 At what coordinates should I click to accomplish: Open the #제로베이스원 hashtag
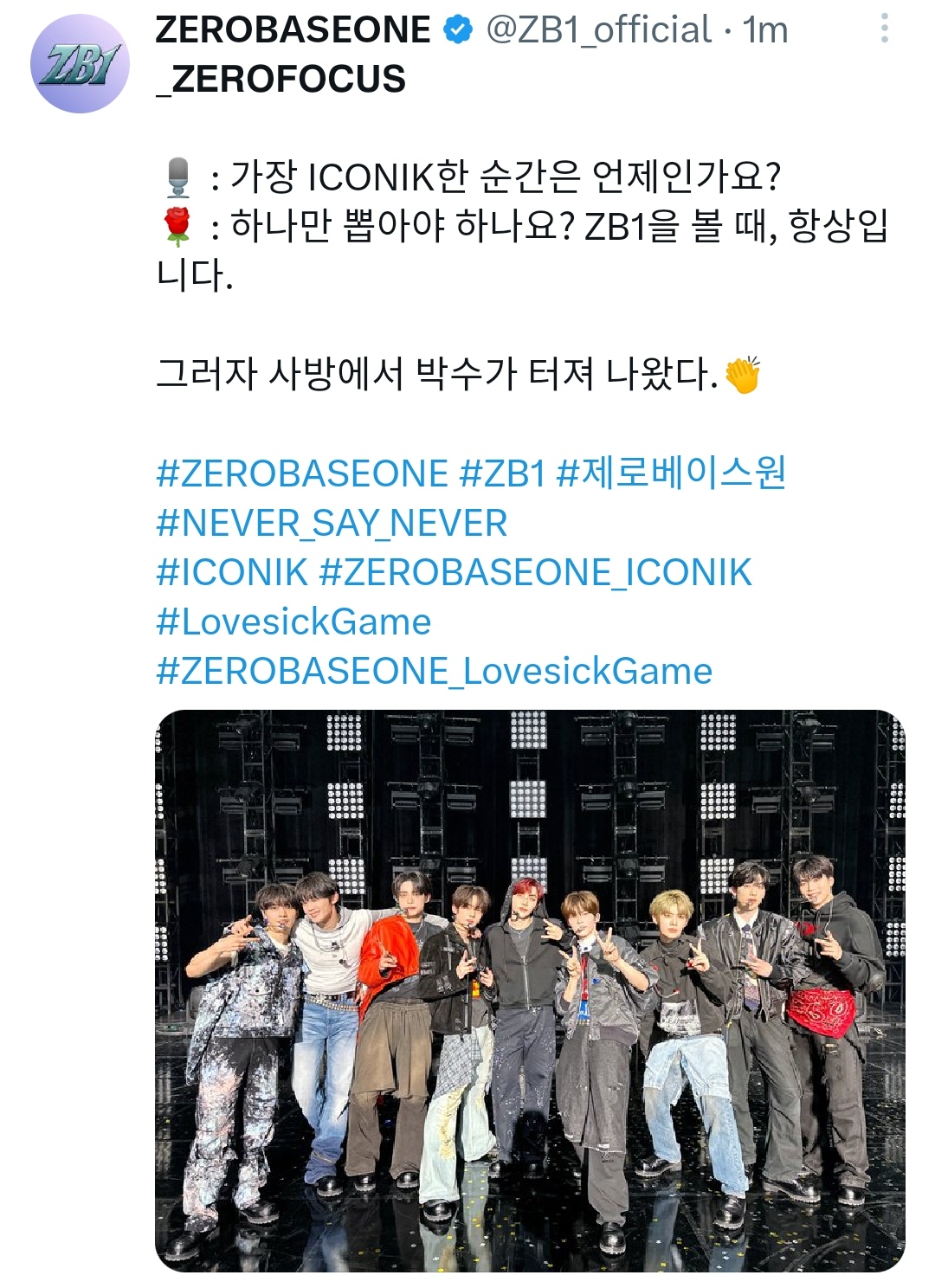click(671, 473)
